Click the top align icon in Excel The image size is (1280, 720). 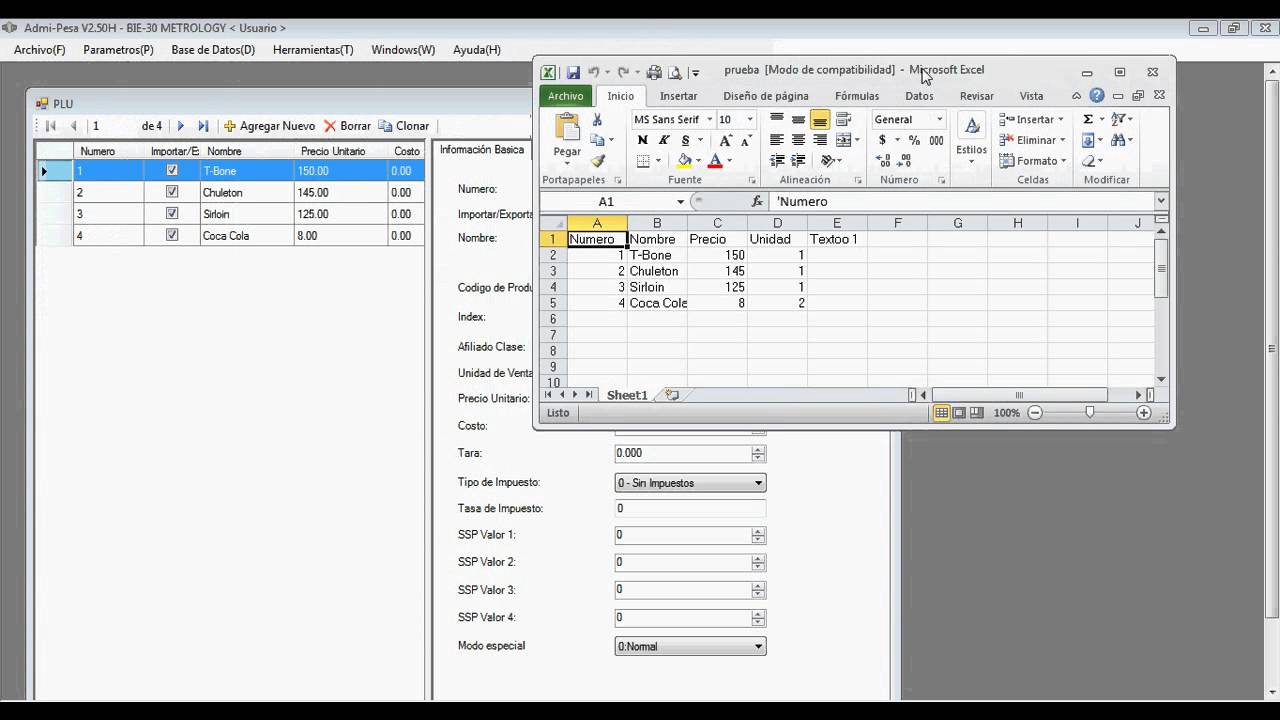777,119
